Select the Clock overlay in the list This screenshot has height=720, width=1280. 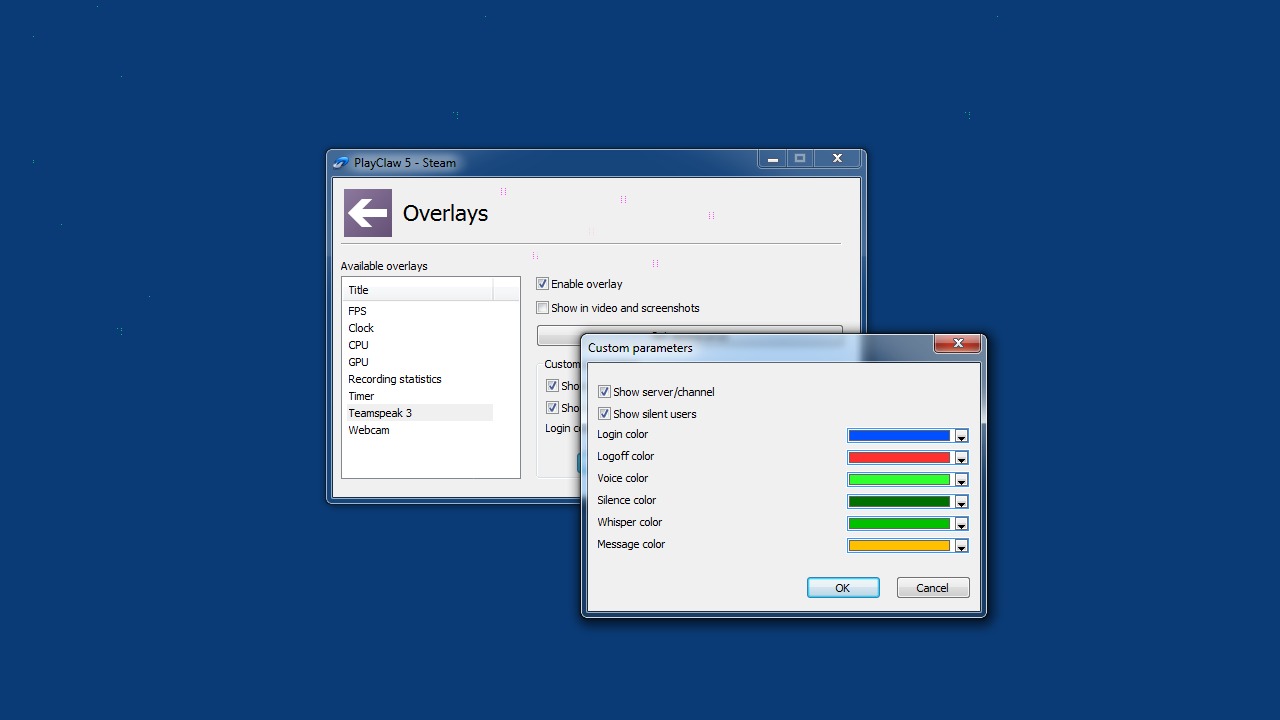pos(360,327)
